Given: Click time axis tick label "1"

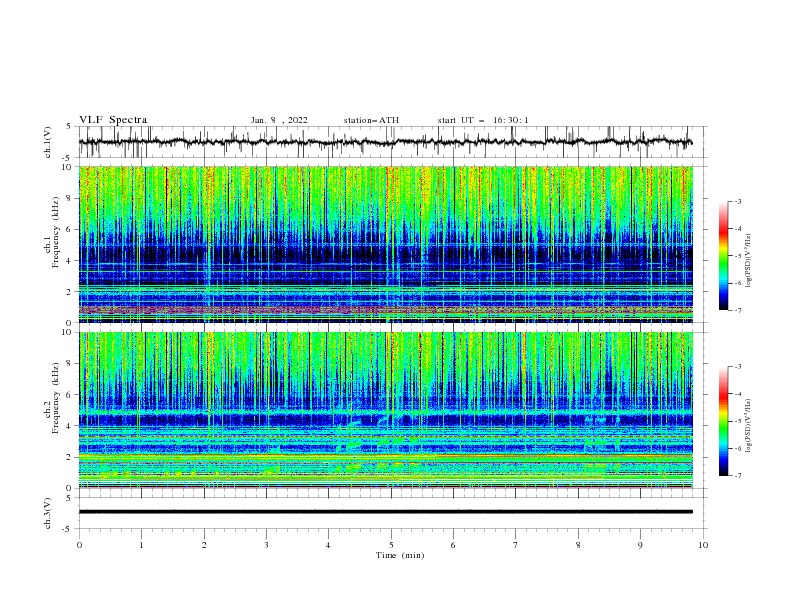Looking at the screenshot, I should click(141, 545).
